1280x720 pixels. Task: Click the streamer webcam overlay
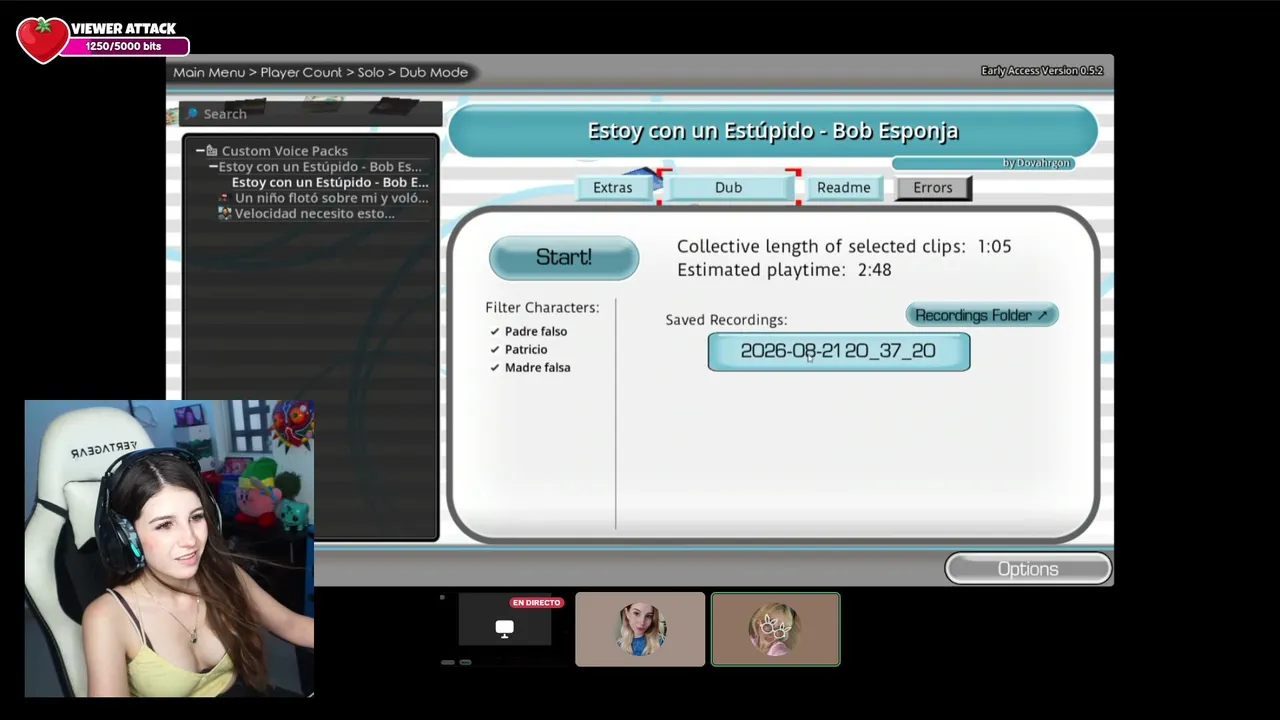coord(169,548)
